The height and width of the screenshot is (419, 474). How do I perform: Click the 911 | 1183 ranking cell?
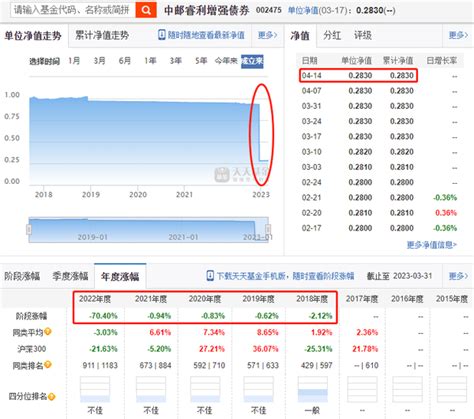pos(100,365)
